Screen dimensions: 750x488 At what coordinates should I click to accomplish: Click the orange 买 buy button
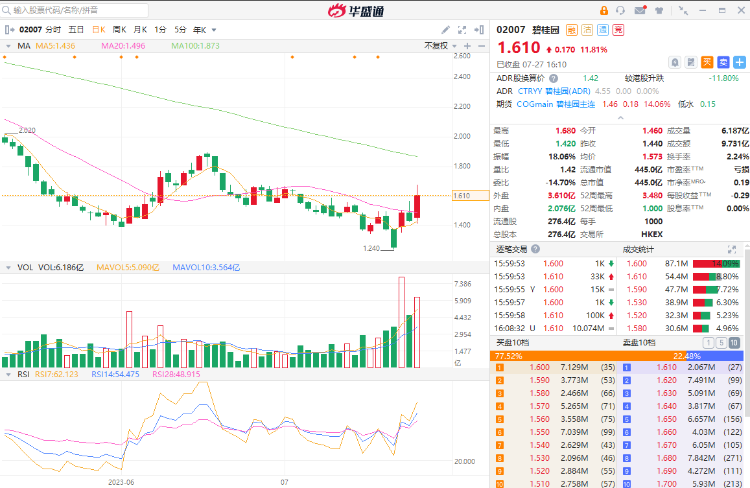point(707,62)
